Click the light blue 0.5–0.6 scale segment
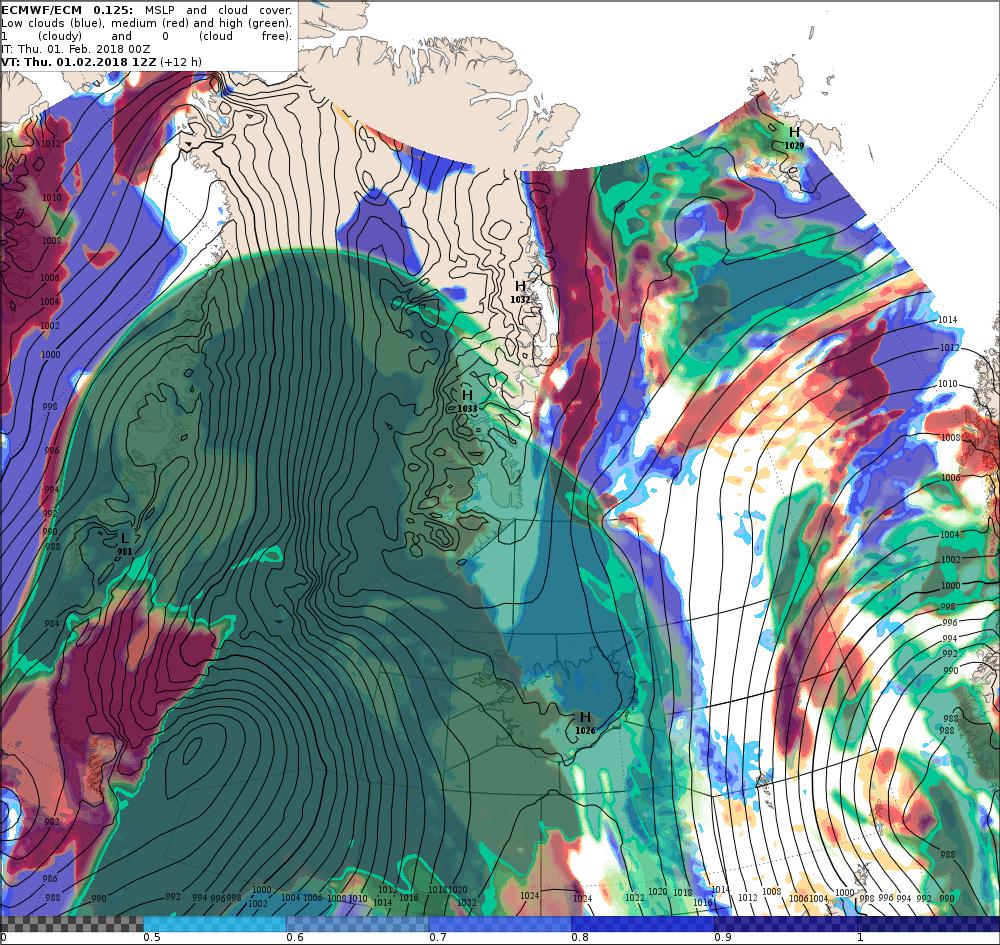 pos(215,924)
